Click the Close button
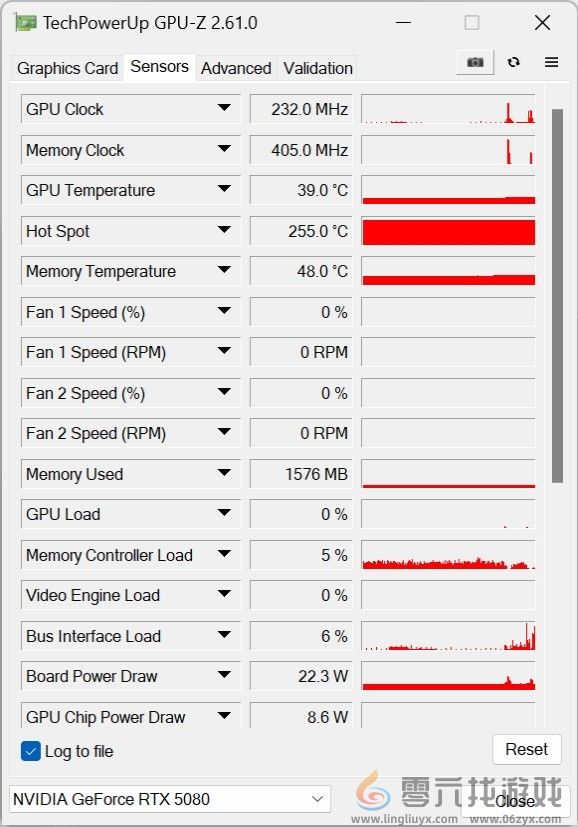The image size is (578, 827). 514,802
